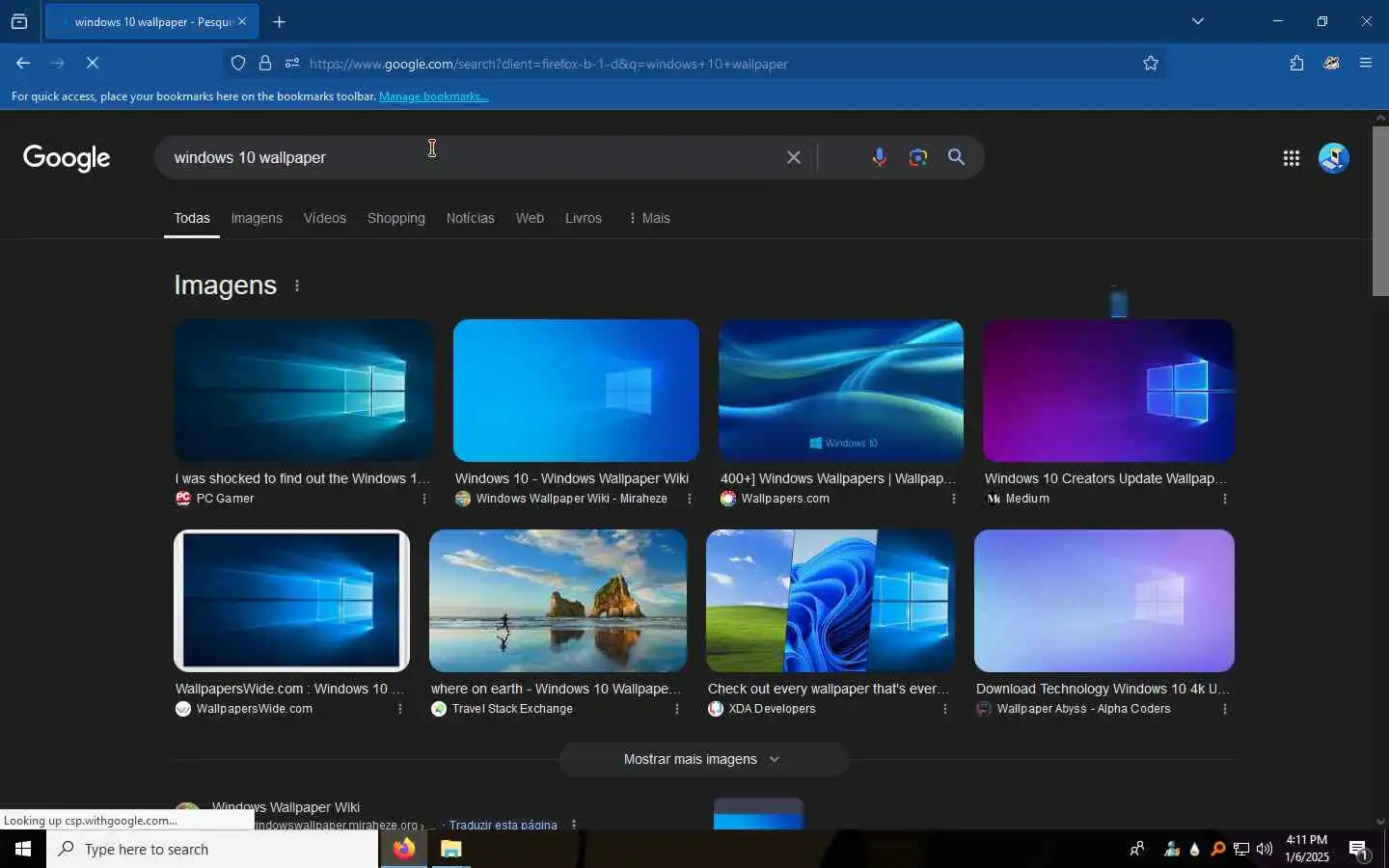Search by image with Lens icon

(x=917, y=157)
